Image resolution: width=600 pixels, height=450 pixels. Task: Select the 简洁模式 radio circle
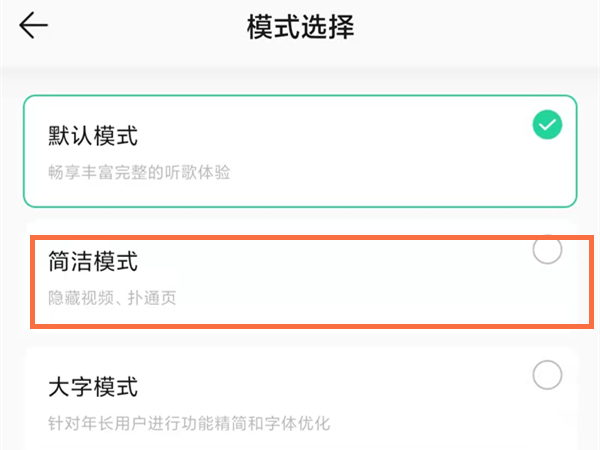(547, 249)
